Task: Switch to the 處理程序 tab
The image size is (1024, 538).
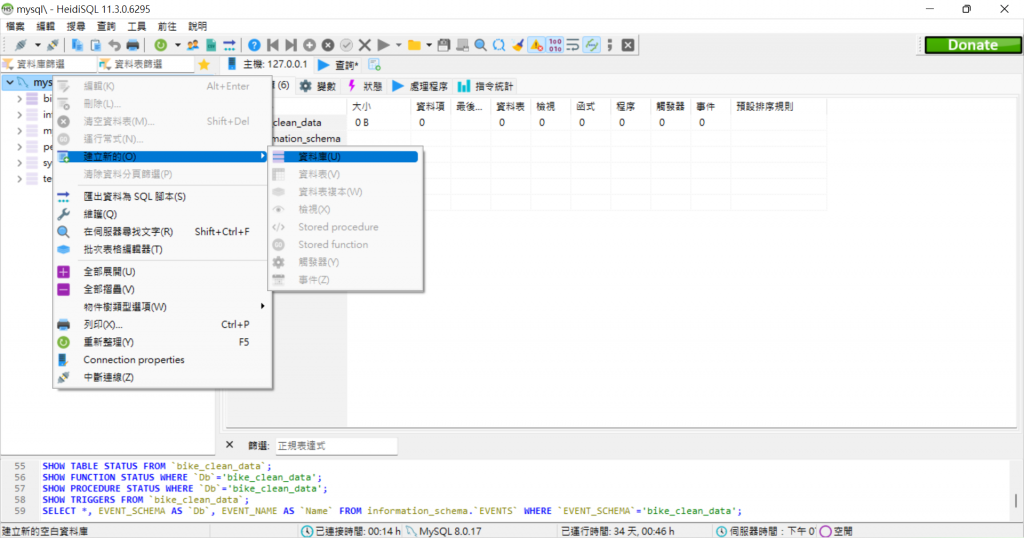Action: coord(421,86)
